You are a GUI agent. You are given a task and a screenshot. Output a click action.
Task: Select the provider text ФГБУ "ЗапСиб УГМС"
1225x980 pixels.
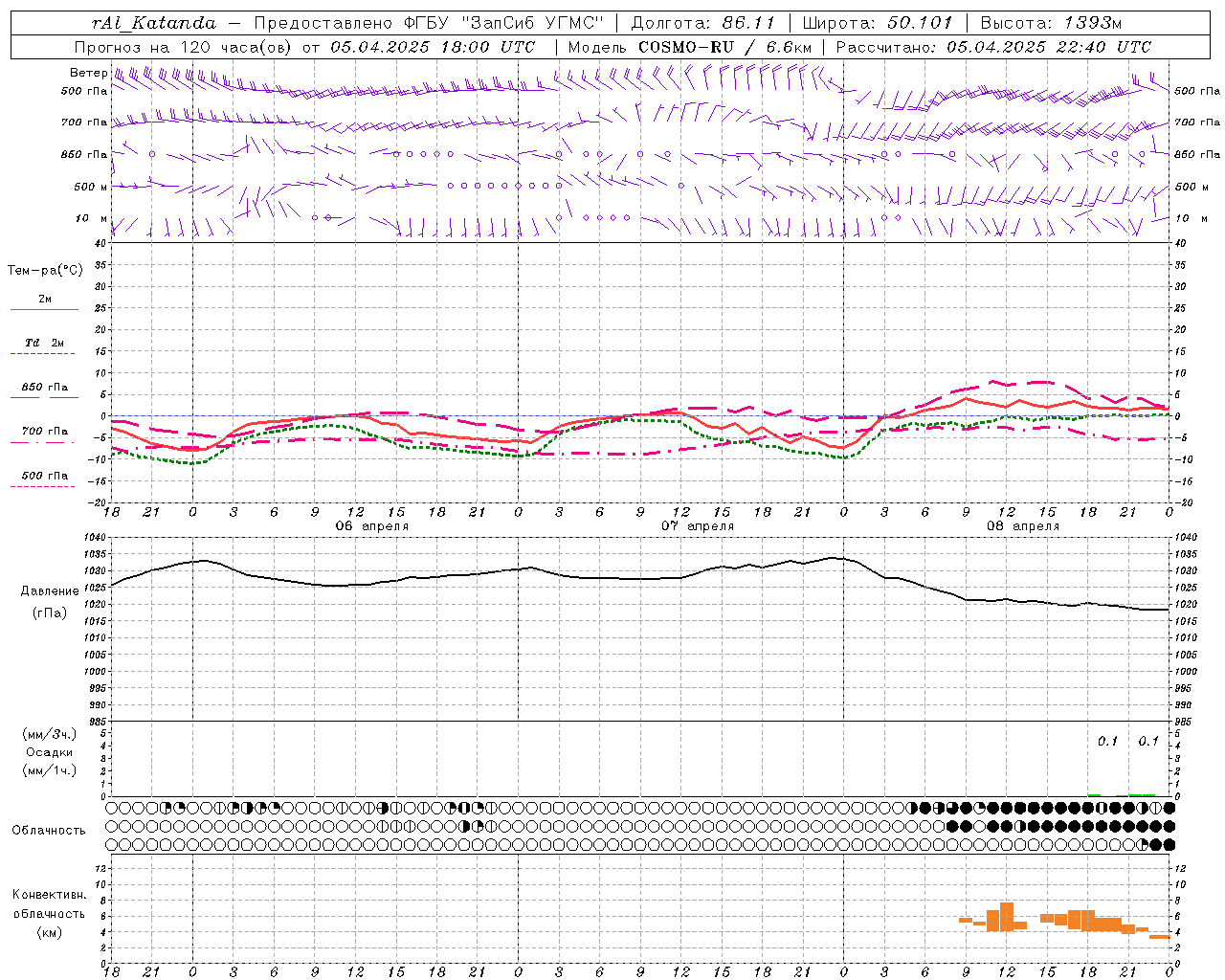coord(504,23)
